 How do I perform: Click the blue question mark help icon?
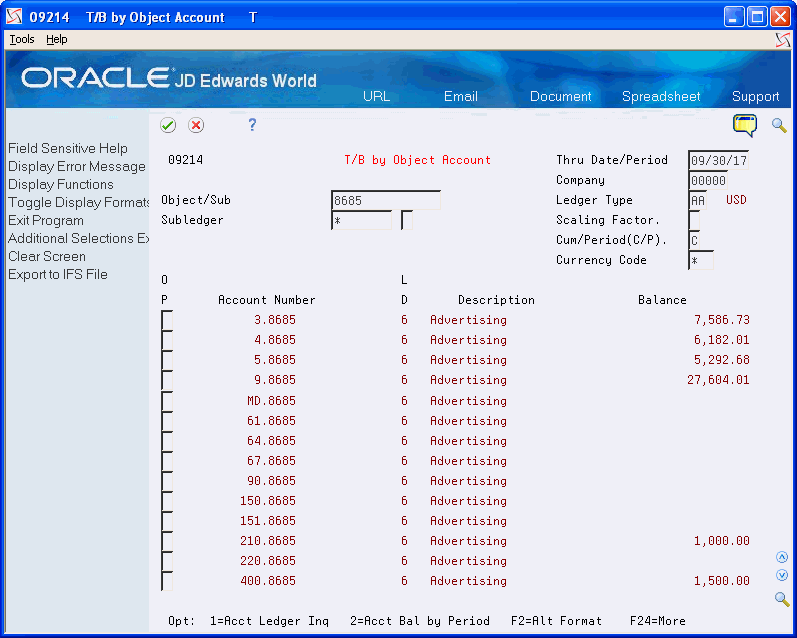click(252, 125)
